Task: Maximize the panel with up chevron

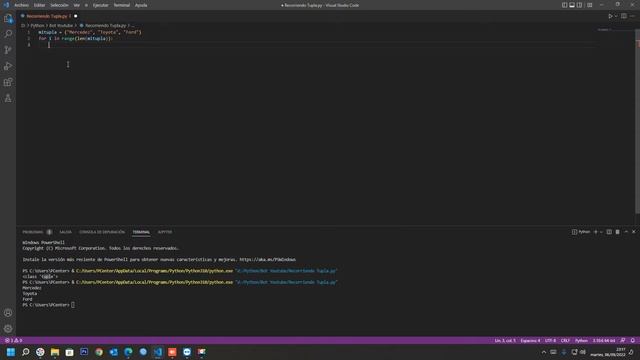Action: point(626,232)
